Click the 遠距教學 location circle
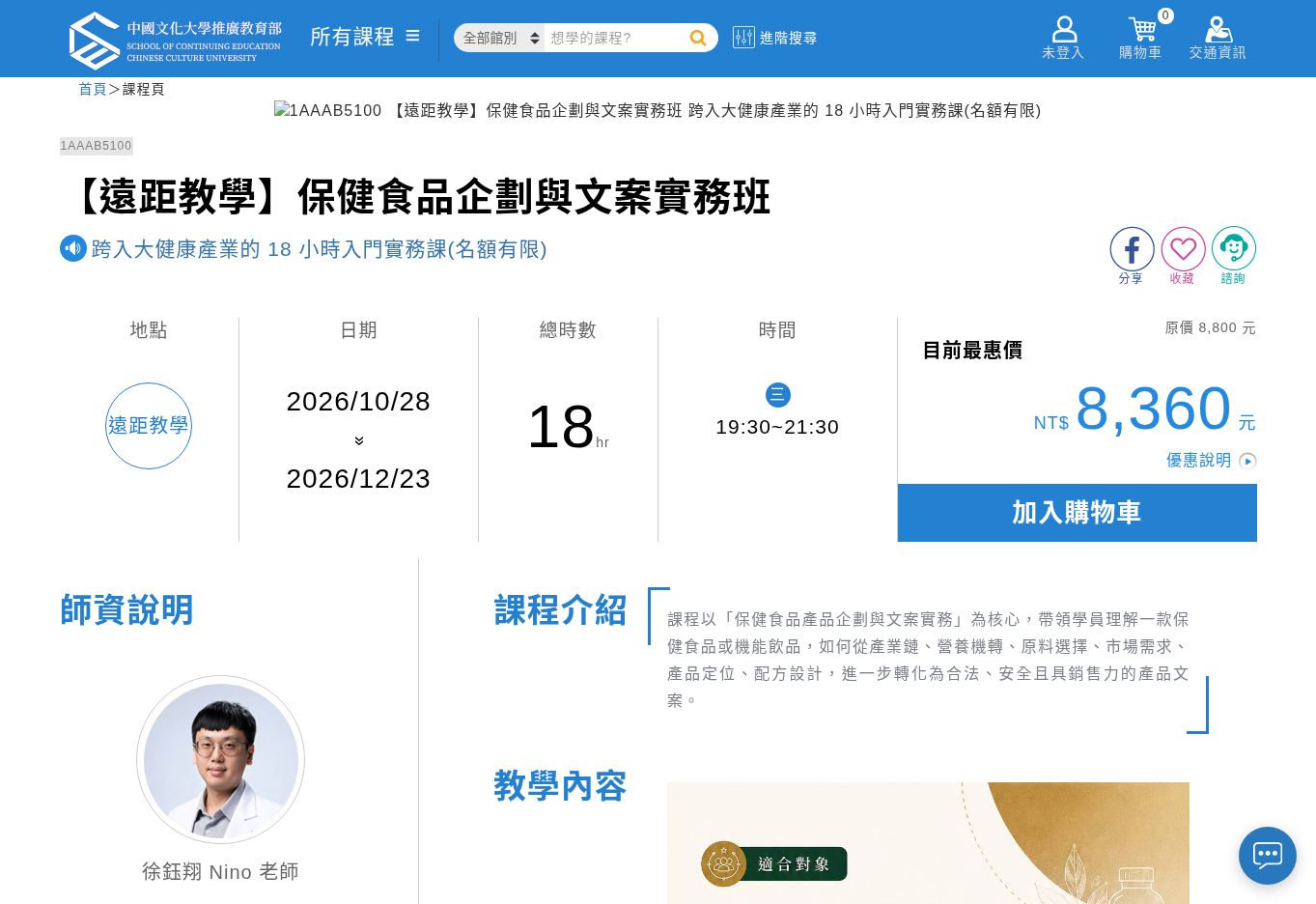1316x904 pixels. coord(149,426)
